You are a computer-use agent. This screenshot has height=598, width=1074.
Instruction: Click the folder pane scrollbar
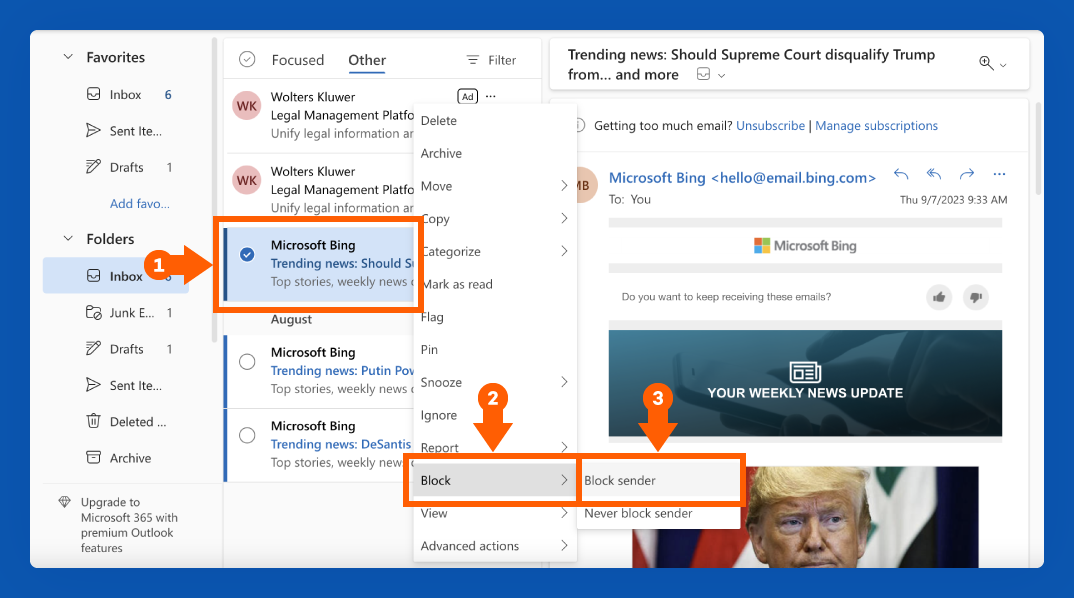pyautogui.click(x=214, y=189)
